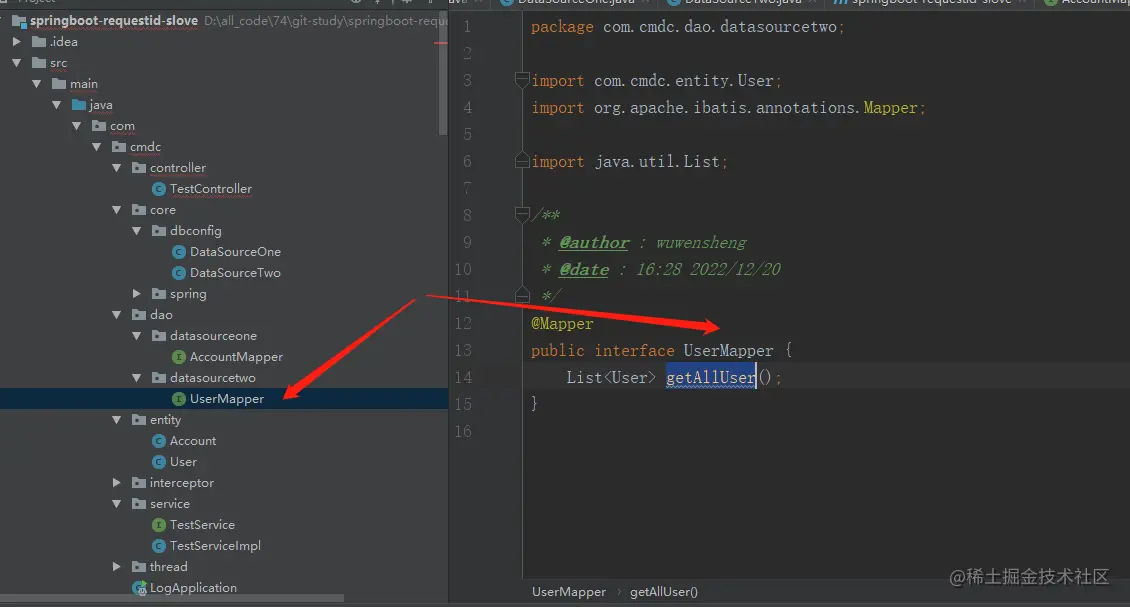Click the Account class icon

[x=159, y=440]
